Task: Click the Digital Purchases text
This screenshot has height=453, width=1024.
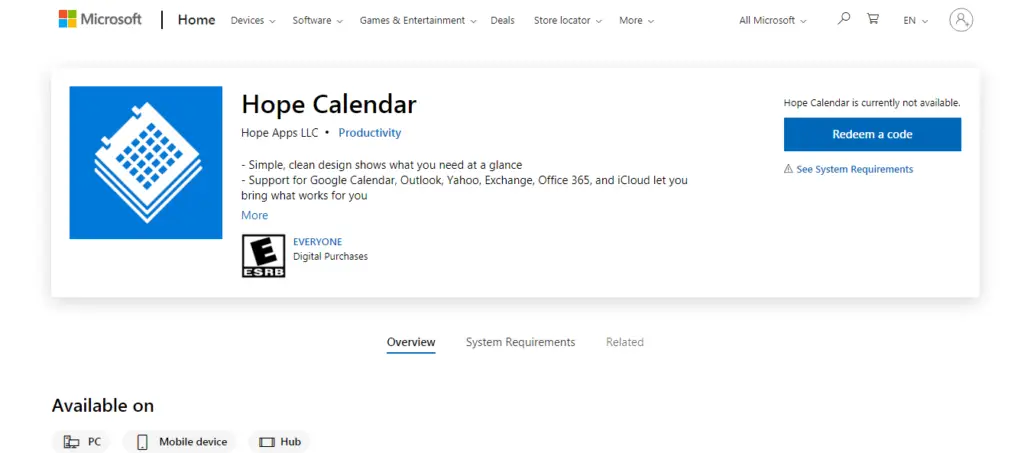Action: [330, 257]
